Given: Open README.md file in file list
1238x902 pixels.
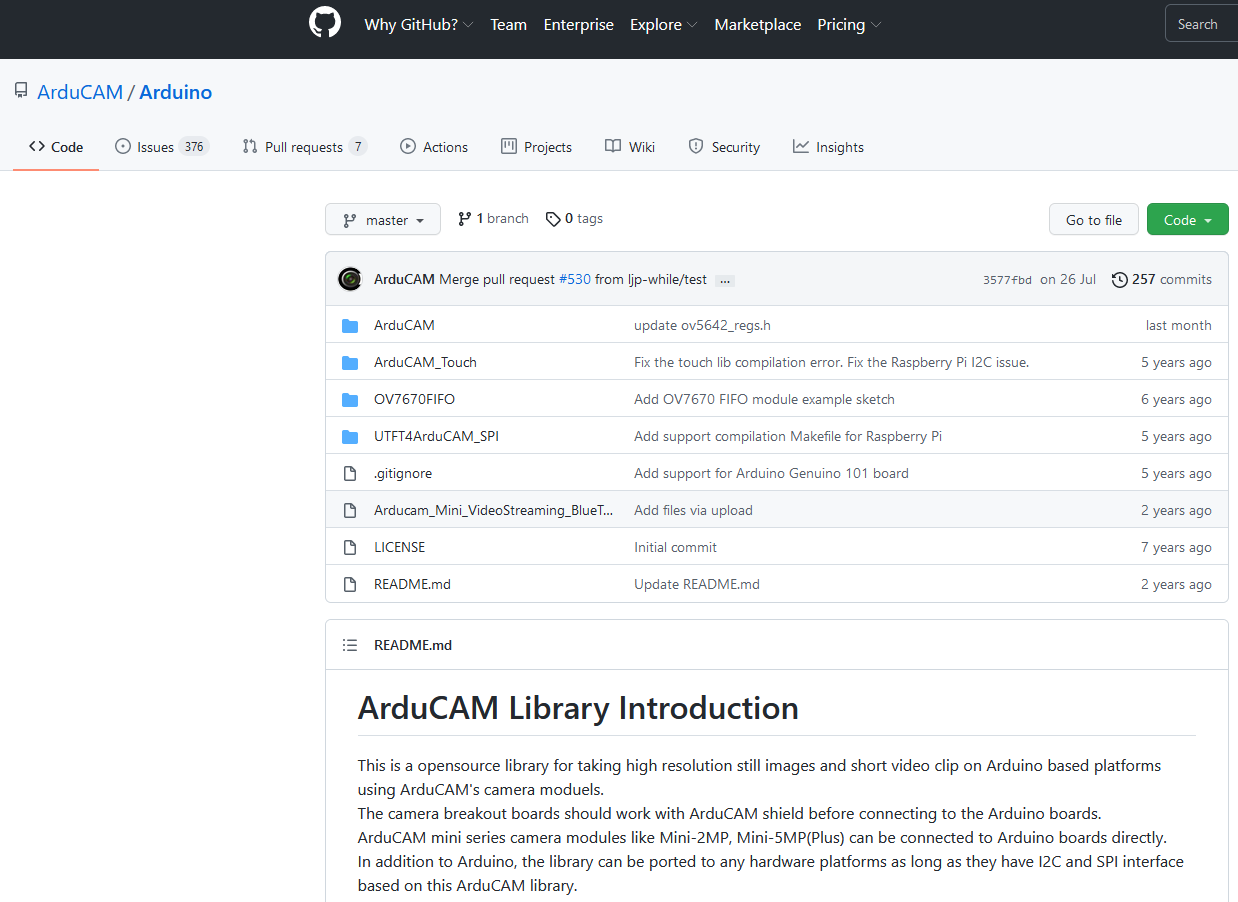Looking at the screenshot, I should pos(412,585).
